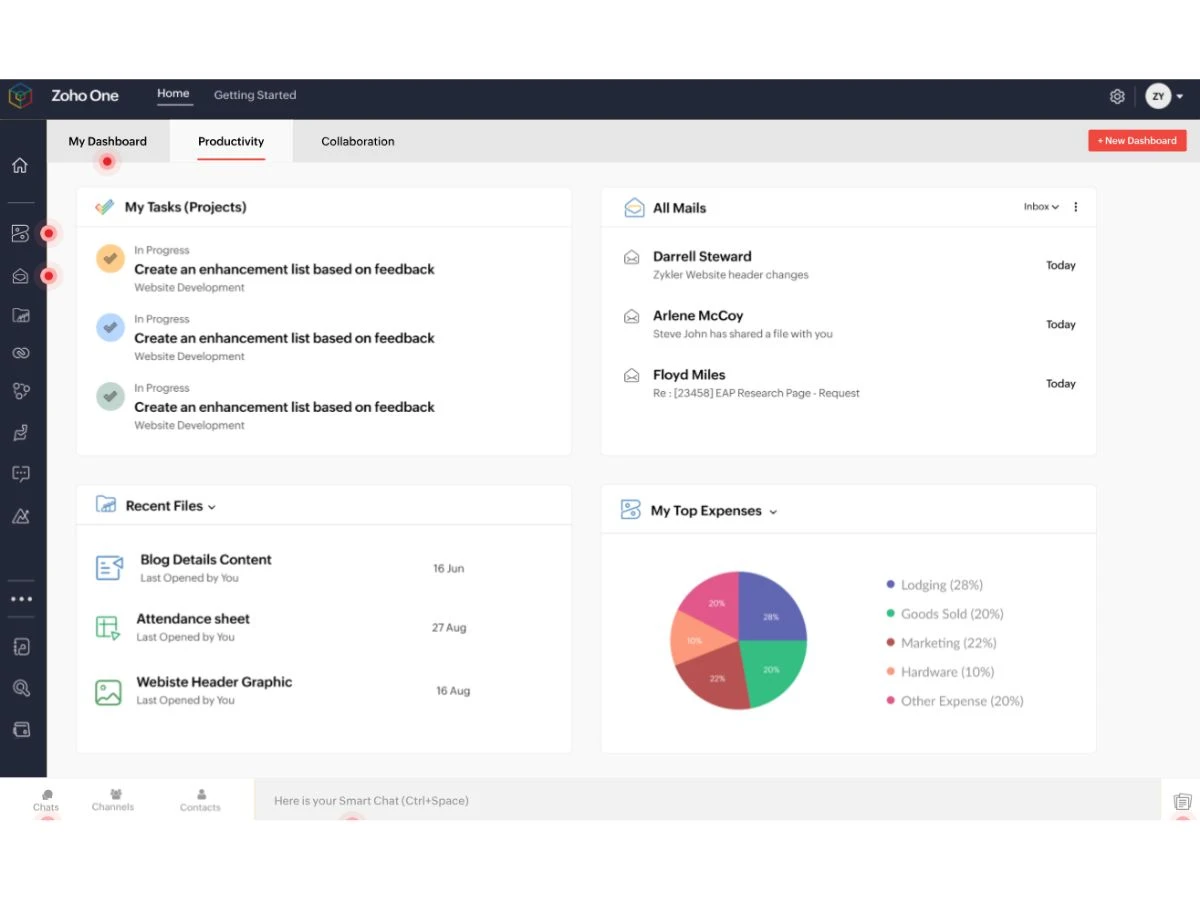Expand the Recent Files dropdown

point(211,507)
